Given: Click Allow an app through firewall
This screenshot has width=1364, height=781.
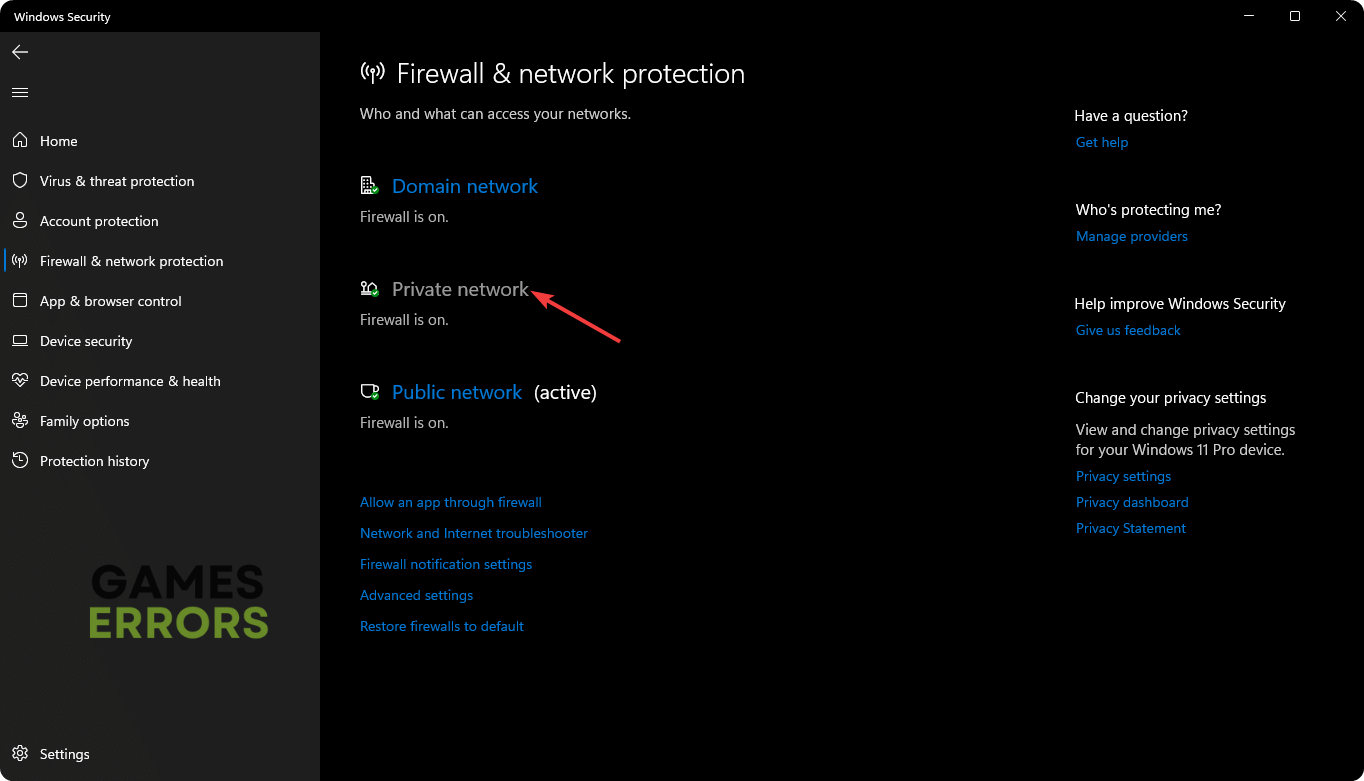Looking at the screenshot, I should [450, 502].
